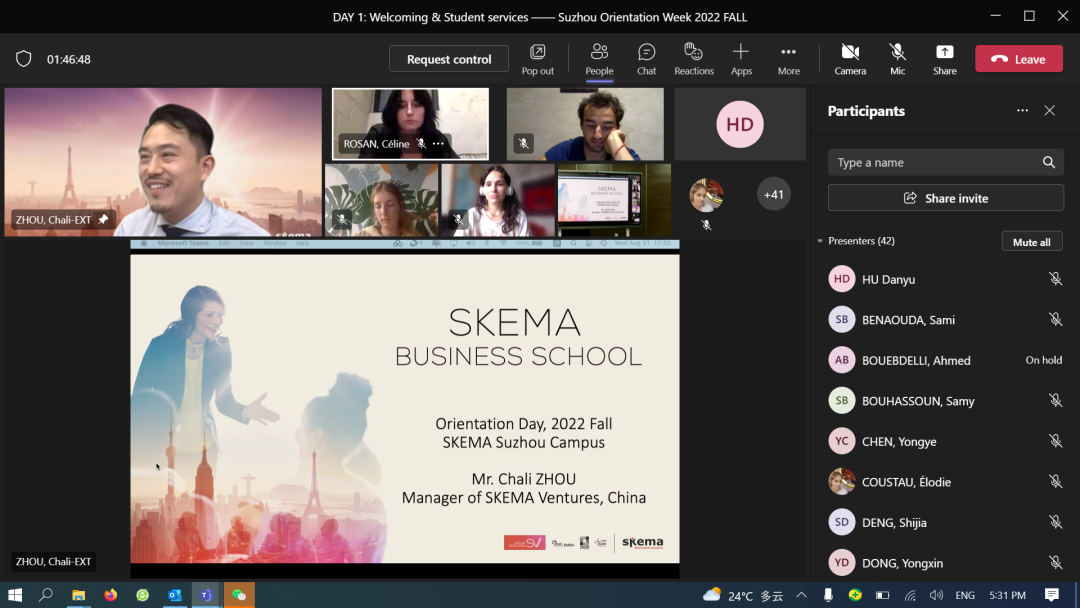Screen dimensions: 1080x608
Task: Open File Explorer from the taskbar
Action: 79,595
